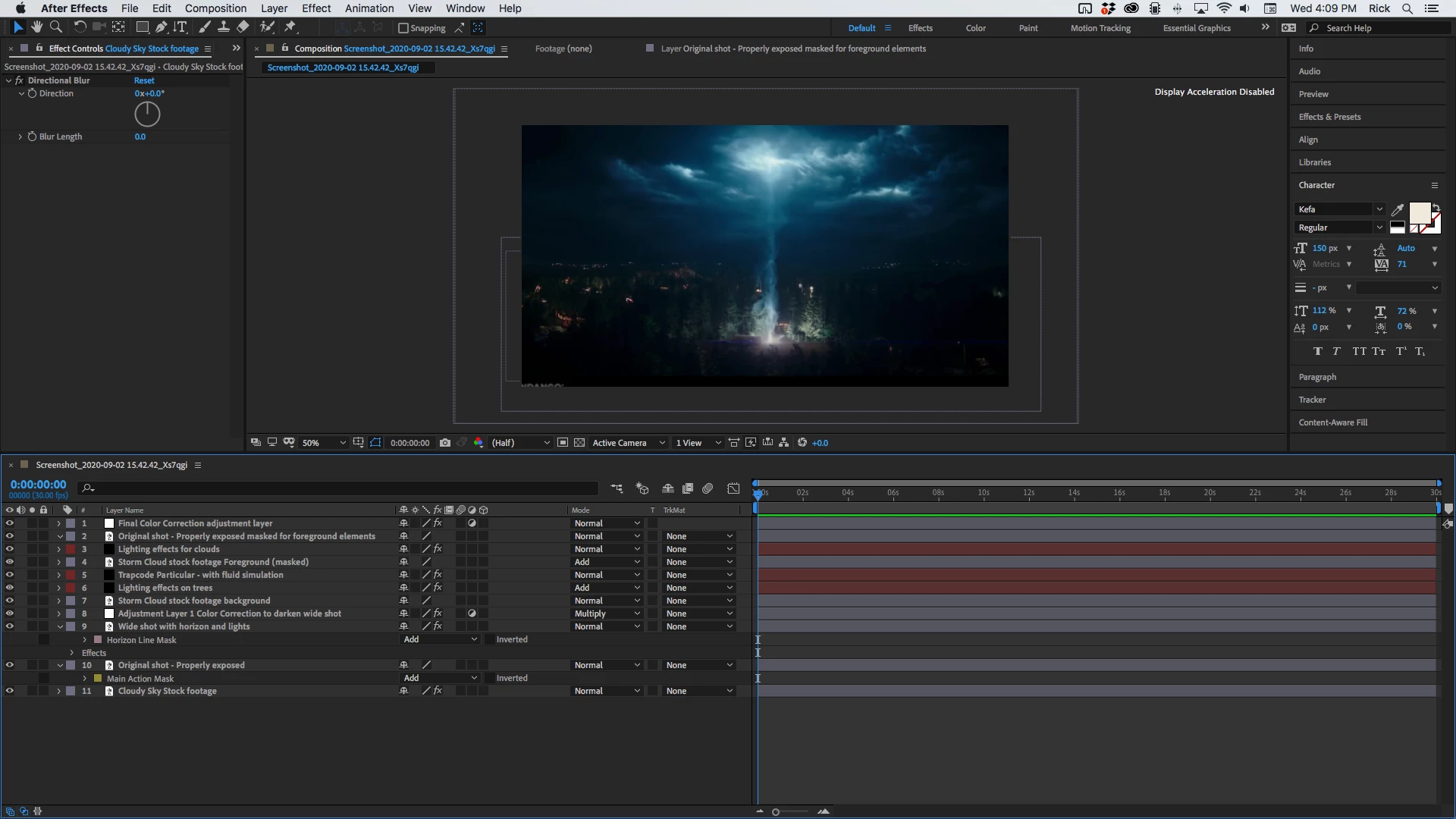Screen dimensions: 1456x819
Task: Open blend mode dropdown for Storm Cloud Foreground
Action: tap(607, 562)
